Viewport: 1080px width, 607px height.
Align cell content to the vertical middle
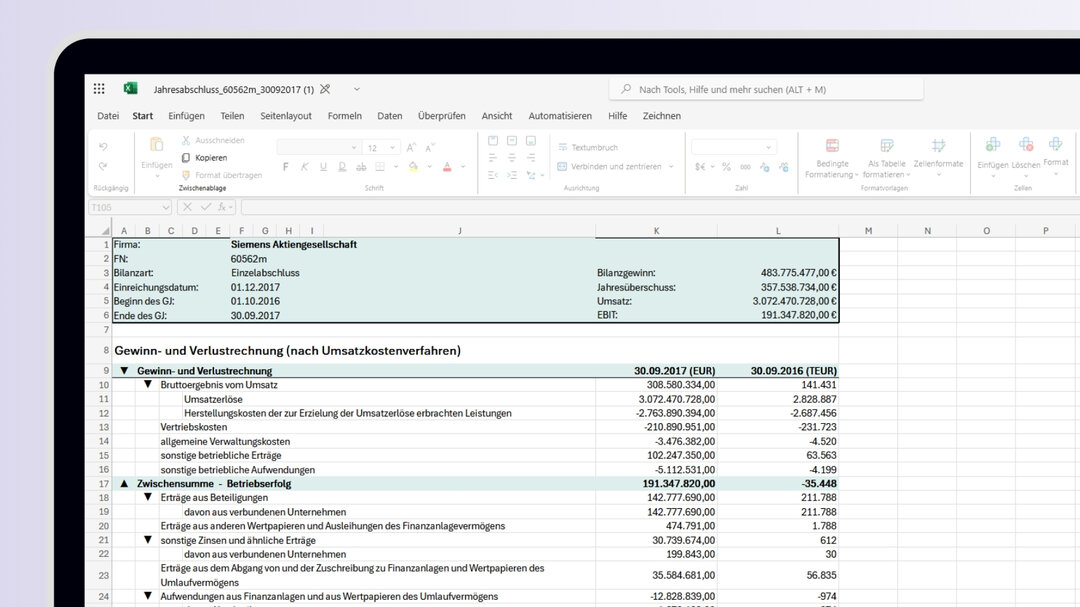tap(512, 141)
